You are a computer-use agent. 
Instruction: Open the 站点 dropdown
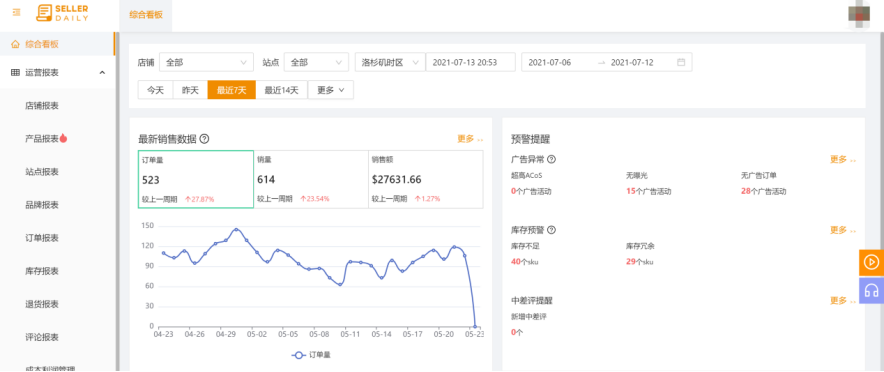click(x=316, y=63)
